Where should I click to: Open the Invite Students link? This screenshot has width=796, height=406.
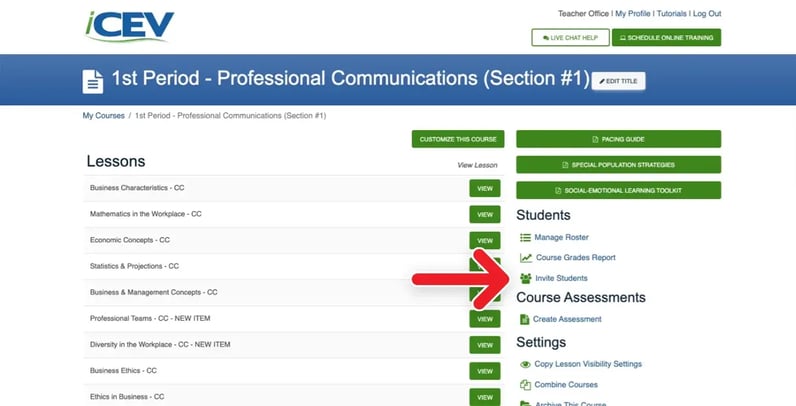point(561,278)
